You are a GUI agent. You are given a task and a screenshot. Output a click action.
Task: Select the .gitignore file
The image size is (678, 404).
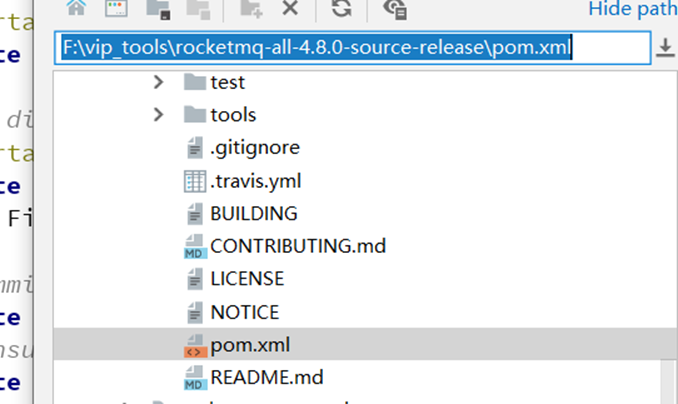pyautogui.click(x=254, y=148)
